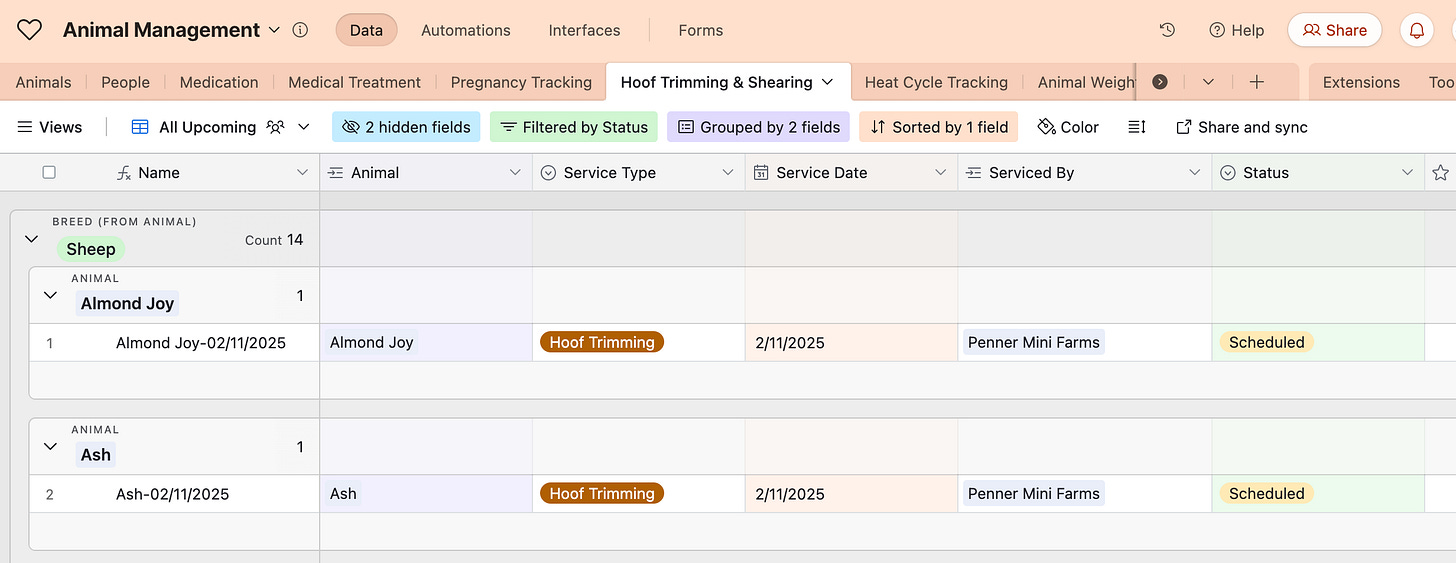Open base info icon next to title
Image resolution: width=1456 pixels, height=563 pixels.
(x=300, y=30)
